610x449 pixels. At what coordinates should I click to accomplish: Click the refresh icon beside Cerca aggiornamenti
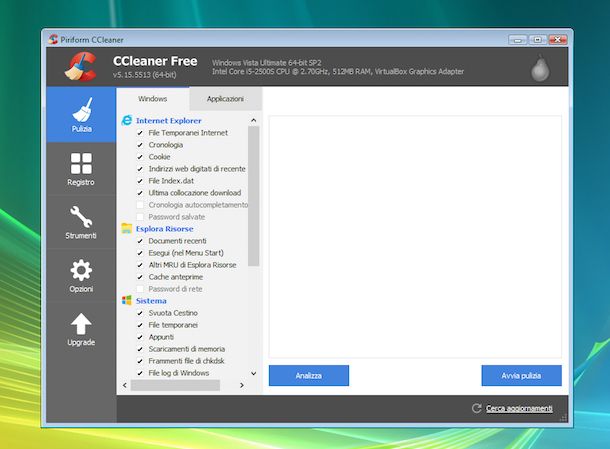(x=477, y=408)
